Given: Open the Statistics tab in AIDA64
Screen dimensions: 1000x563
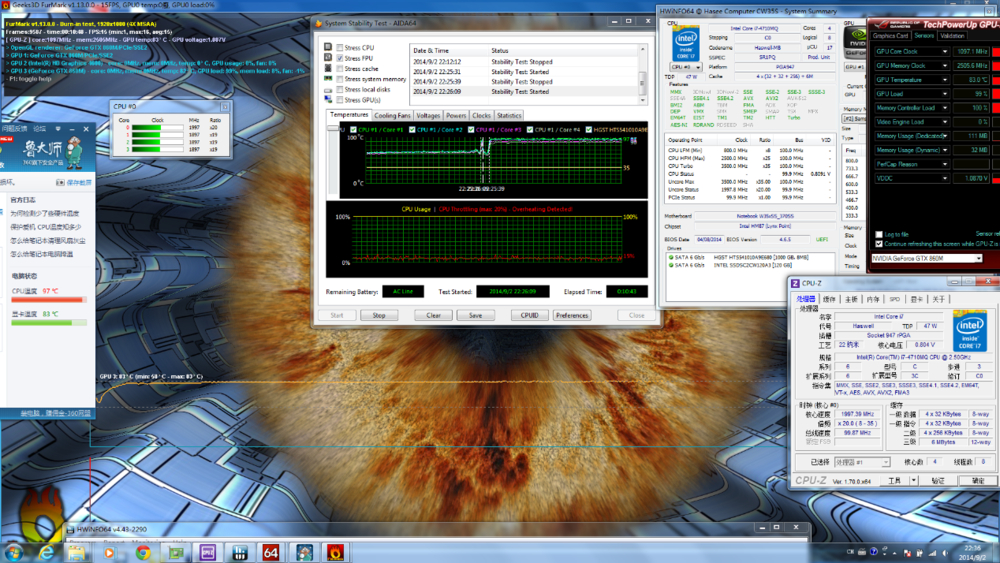Looking at the screenshot, I should pyautogui.click(x=509, y=116).
